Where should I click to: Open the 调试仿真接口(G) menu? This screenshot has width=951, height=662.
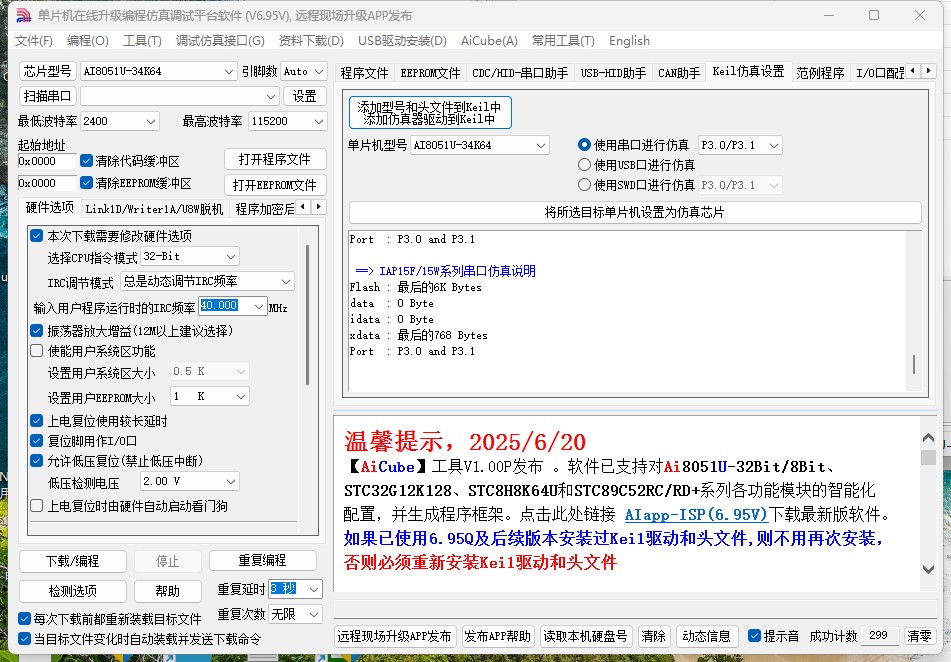(x=220, y=41)
